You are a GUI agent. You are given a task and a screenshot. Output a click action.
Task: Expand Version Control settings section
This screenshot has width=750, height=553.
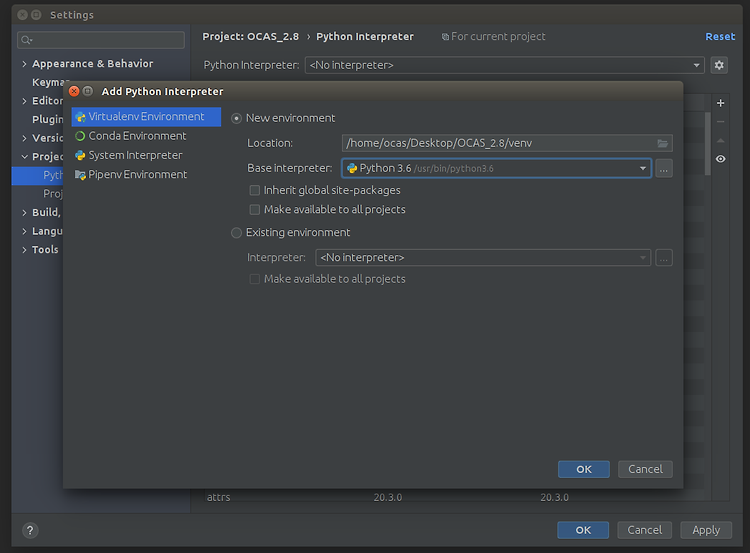coord(24,138)
